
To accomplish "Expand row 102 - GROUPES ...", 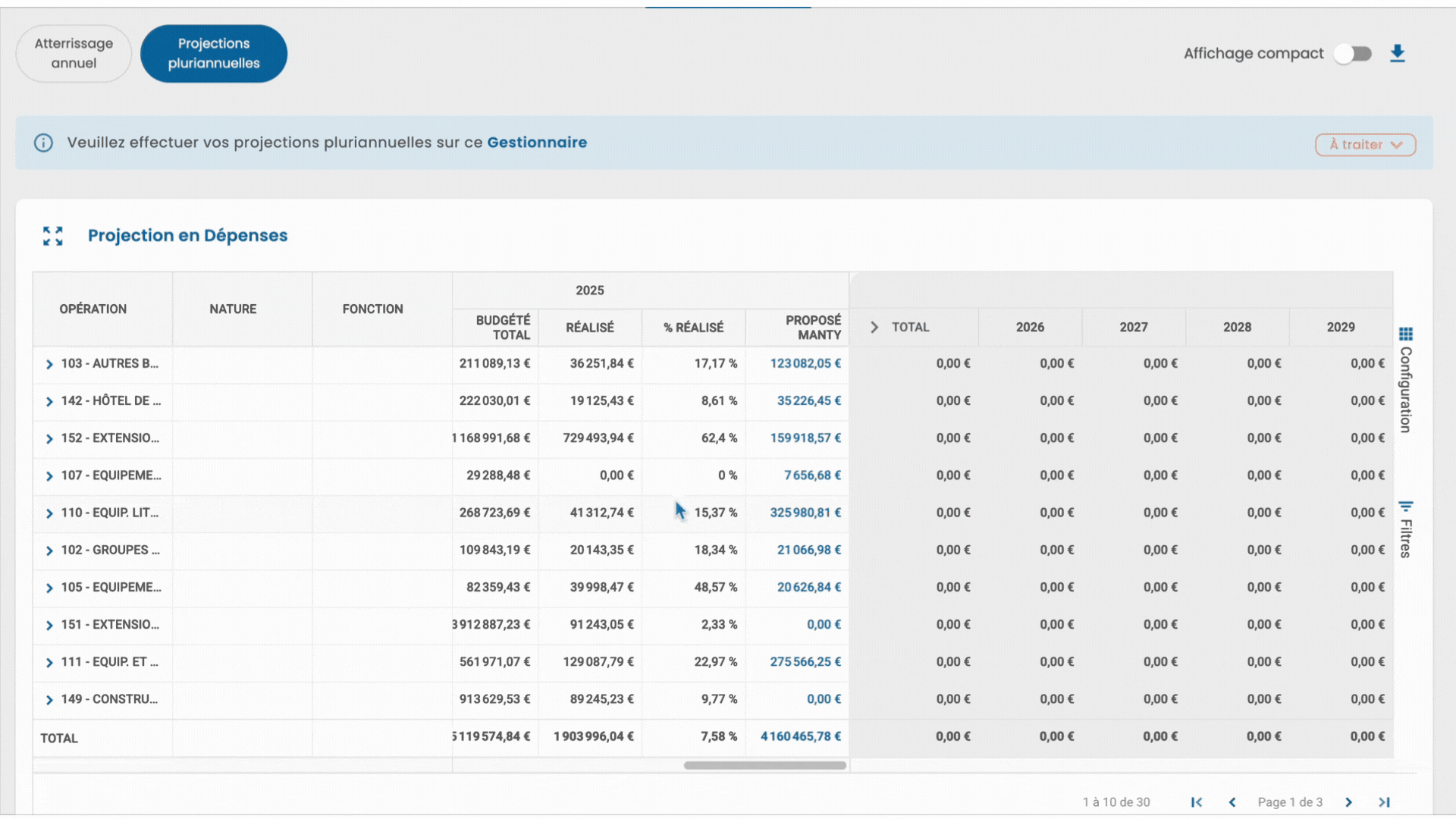I will tap(49, 551).
